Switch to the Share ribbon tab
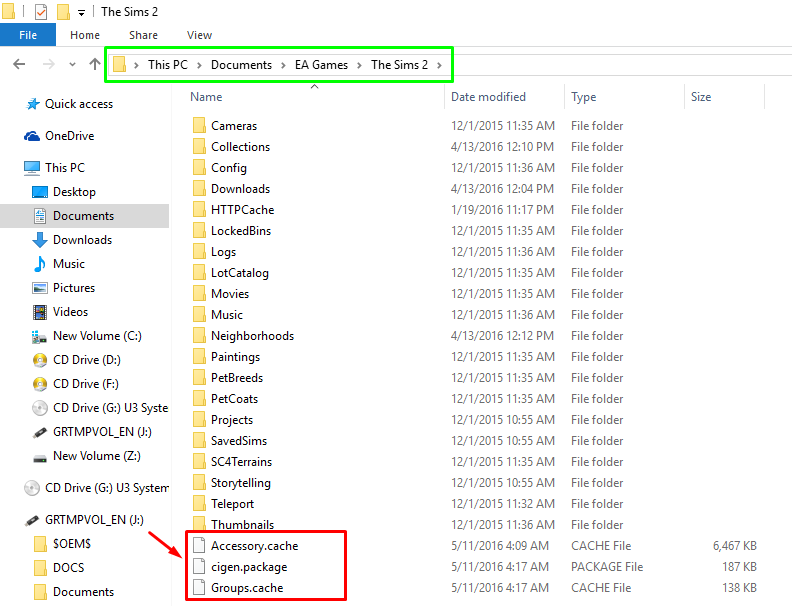The image size is (792, 606). pyautogui.click(x=143, y=35)
